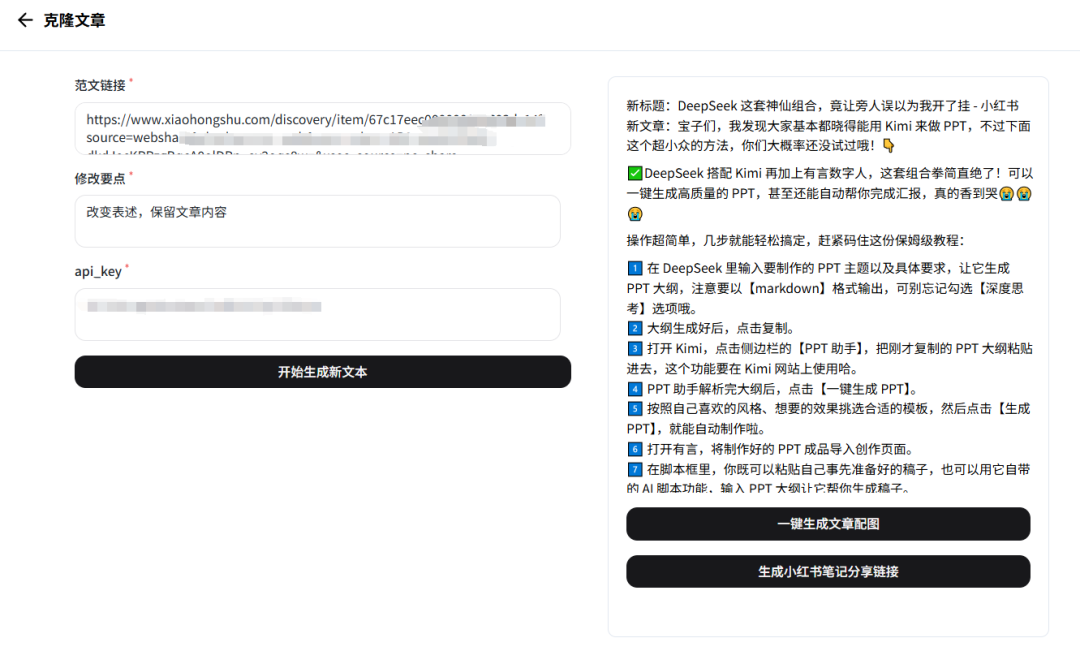The width and height of the screenshot is (1080, 651).
Task: Click the api_key field label
Action: (x=98, y=271)
